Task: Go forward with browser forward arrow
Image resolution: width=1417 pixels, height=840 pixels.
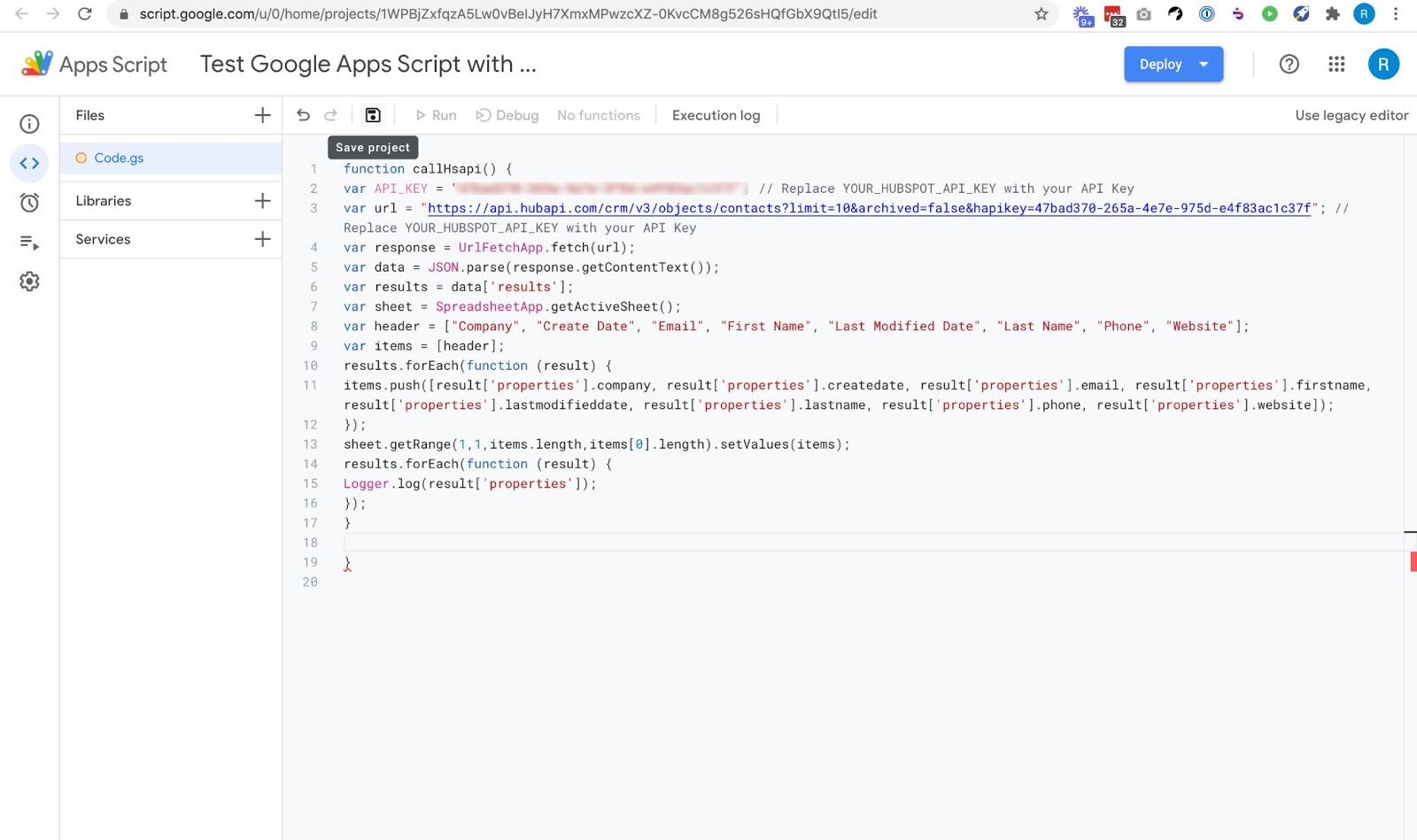Action: pos(53,14)
